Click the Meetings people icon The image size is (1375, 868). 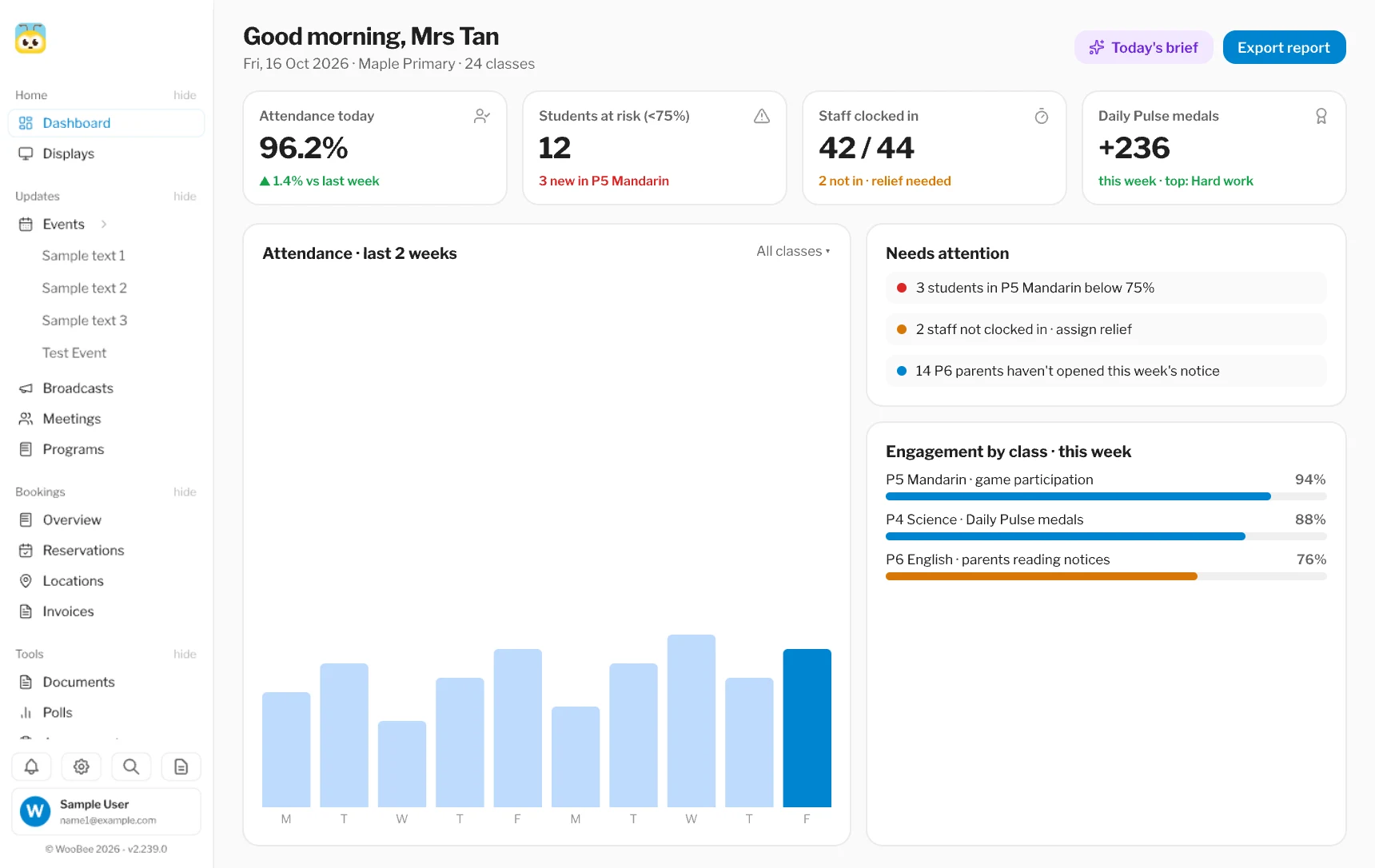point(26,419)
